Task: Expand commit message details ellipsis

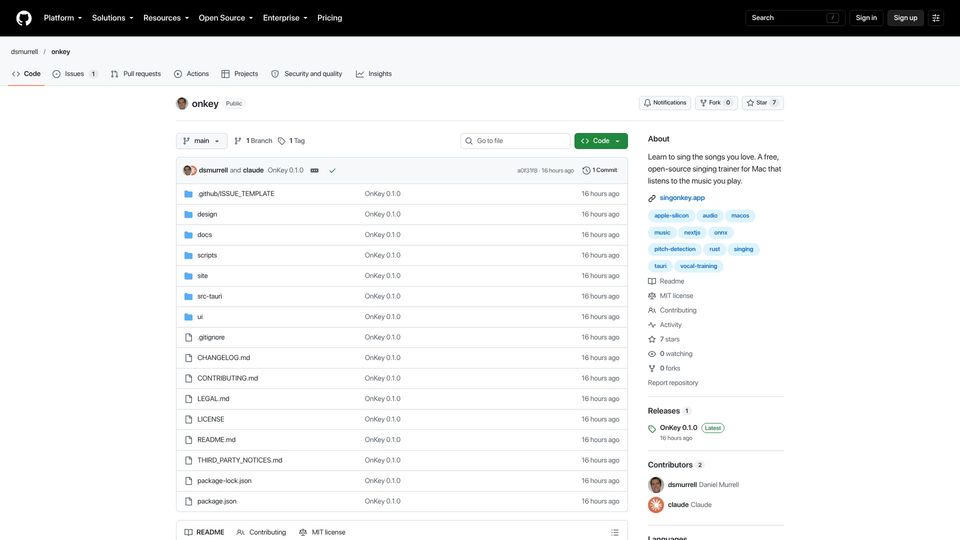Action: [x=315, y=170]
